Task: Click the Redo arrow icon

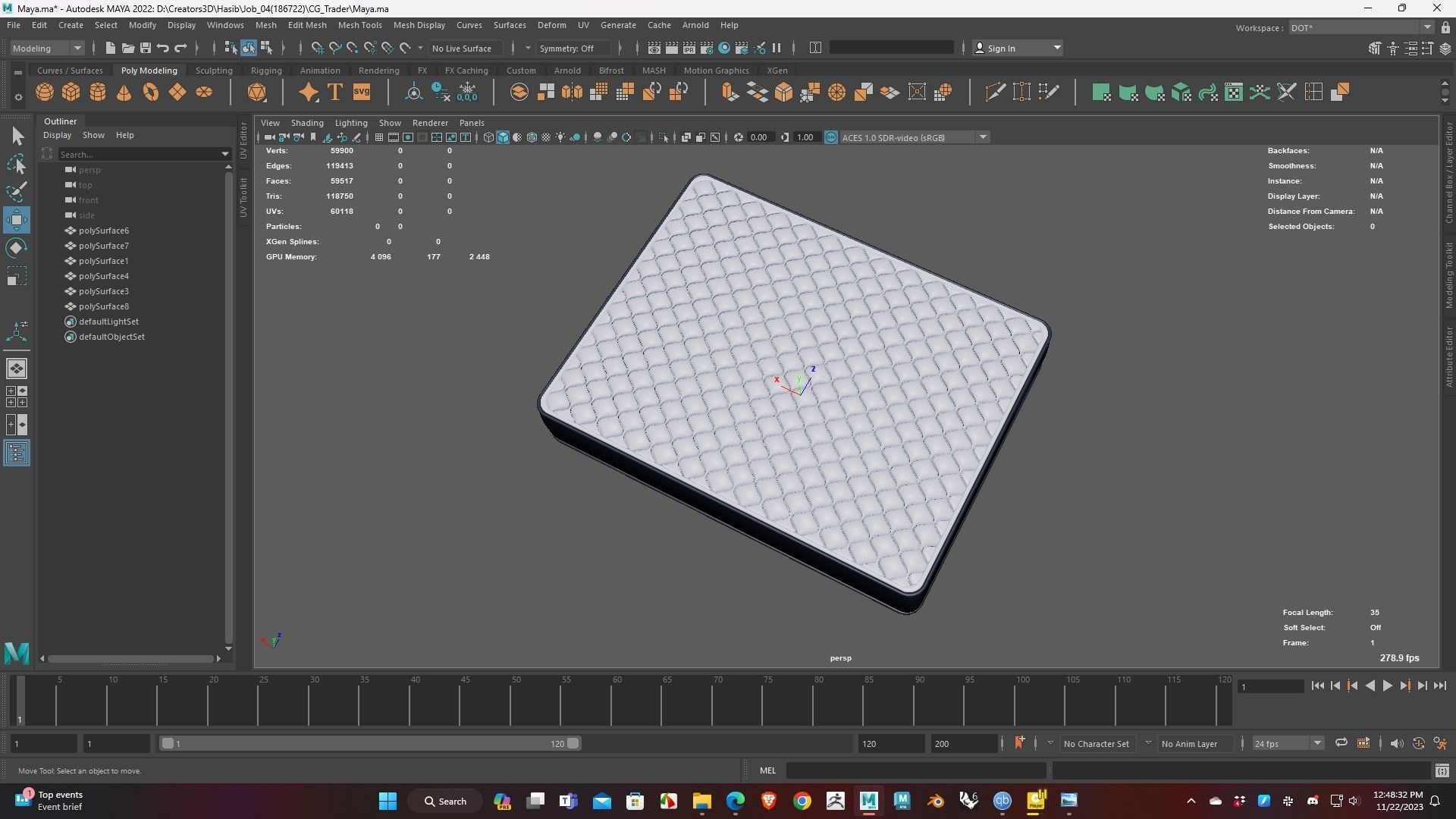Action: point(180,48)
